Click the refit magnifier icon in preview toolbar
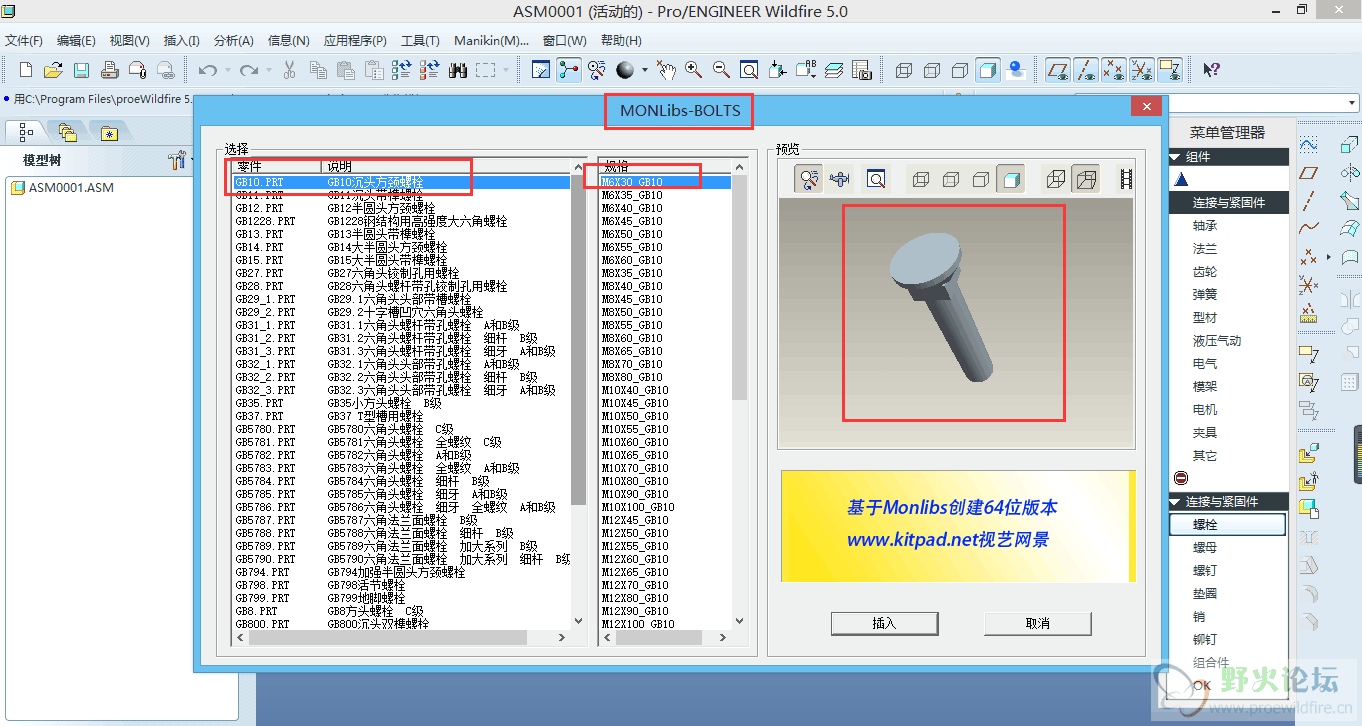This screenshot has height=726, width=1362. tap(876, 179)
